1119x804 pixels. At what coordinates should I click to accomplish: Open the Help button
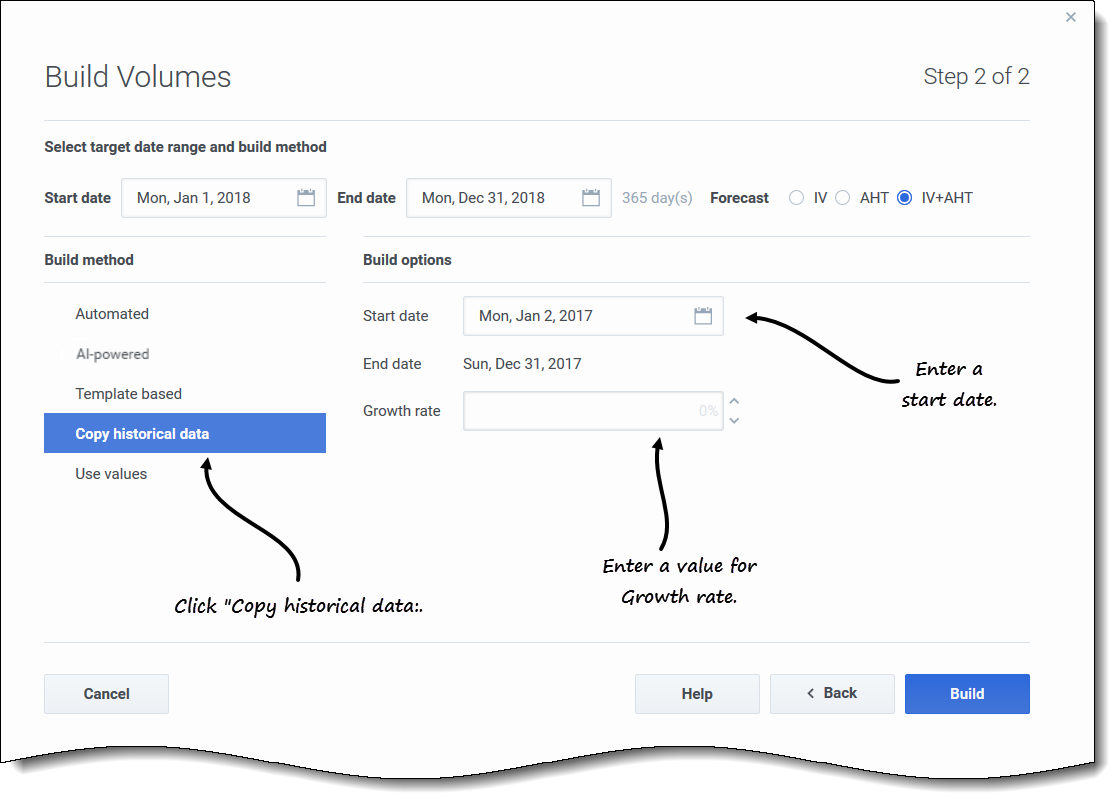point(697,694)
